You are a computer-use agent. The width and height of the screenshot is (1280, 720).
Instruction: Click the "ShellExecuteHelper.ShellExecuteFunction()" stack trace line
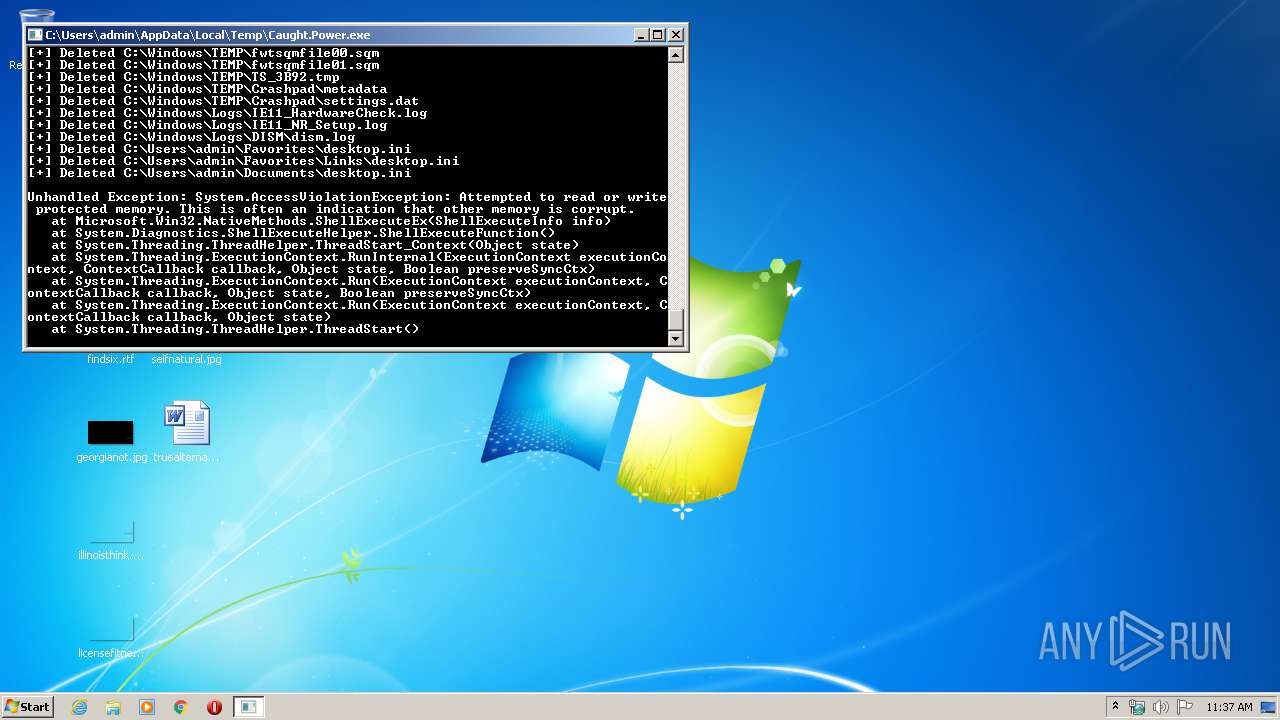(x=303, y=233)
